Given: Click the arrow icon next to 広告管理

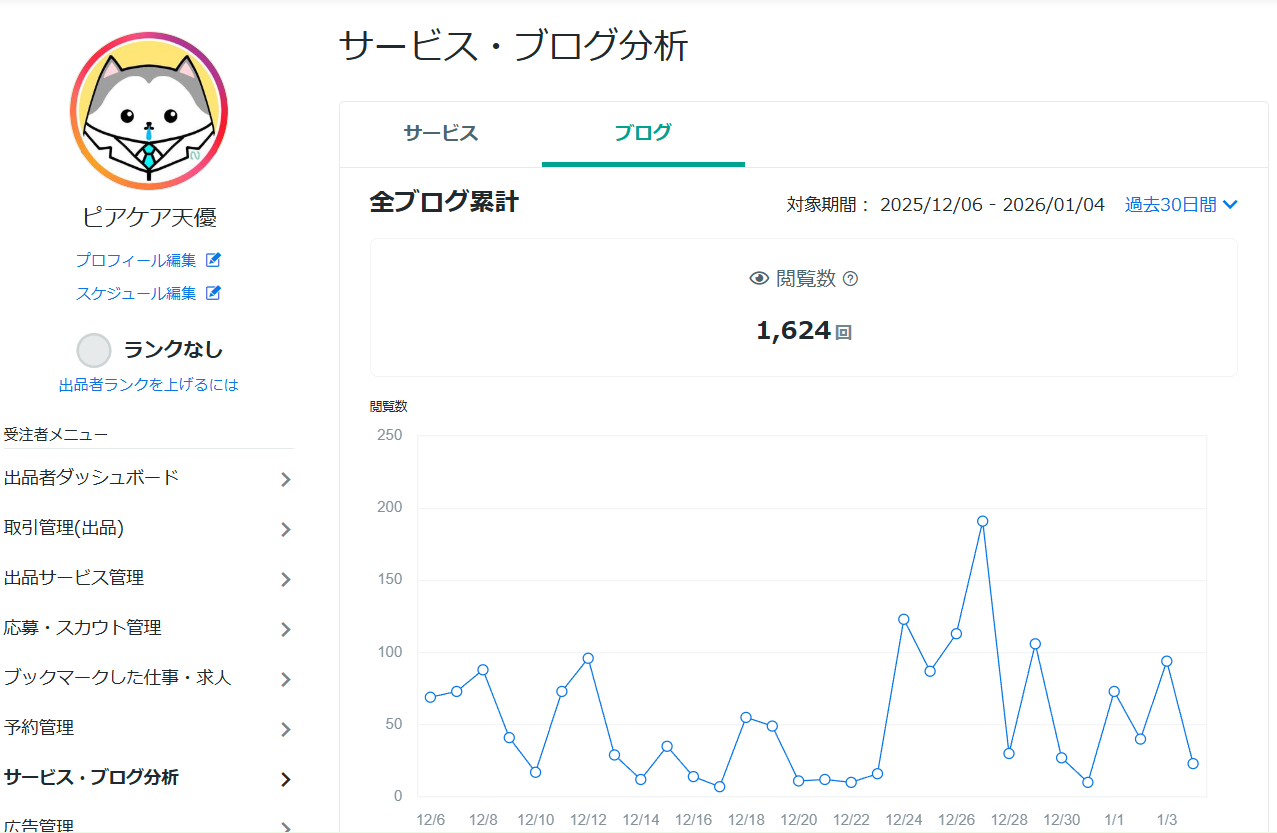Looking at the screenshot, I should (286, 827).
